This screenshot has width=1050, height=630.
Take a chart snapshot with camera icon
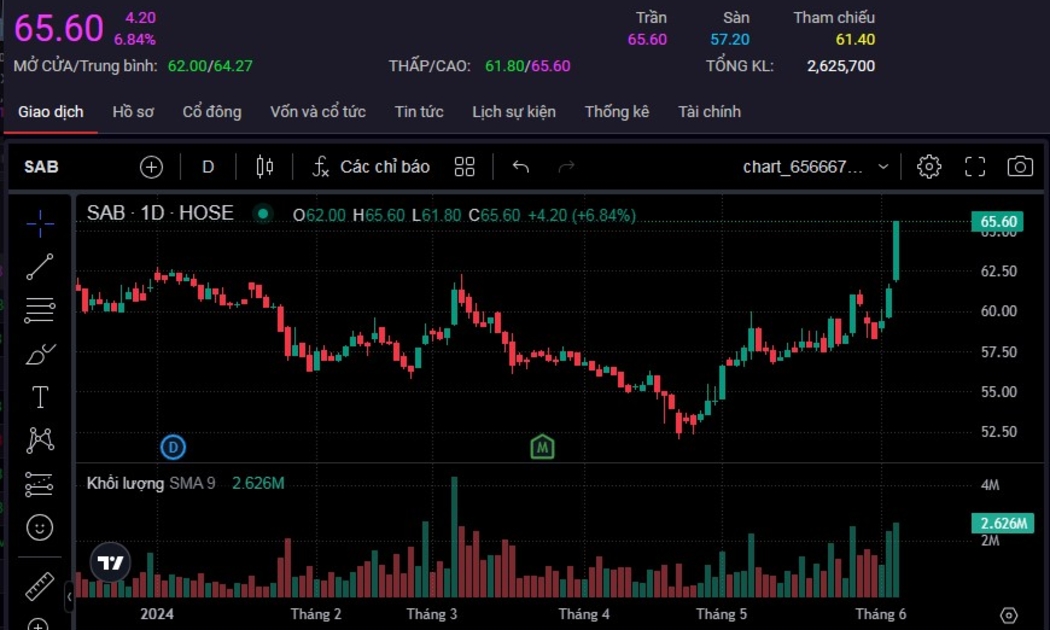click(x=1019, y=167)
